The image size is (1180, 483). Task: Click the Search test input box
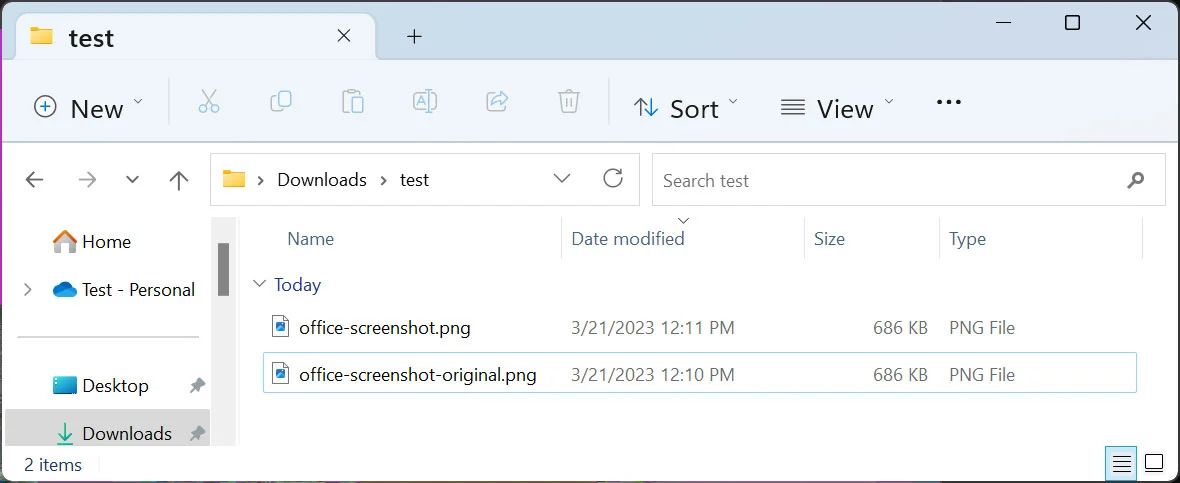890,180
